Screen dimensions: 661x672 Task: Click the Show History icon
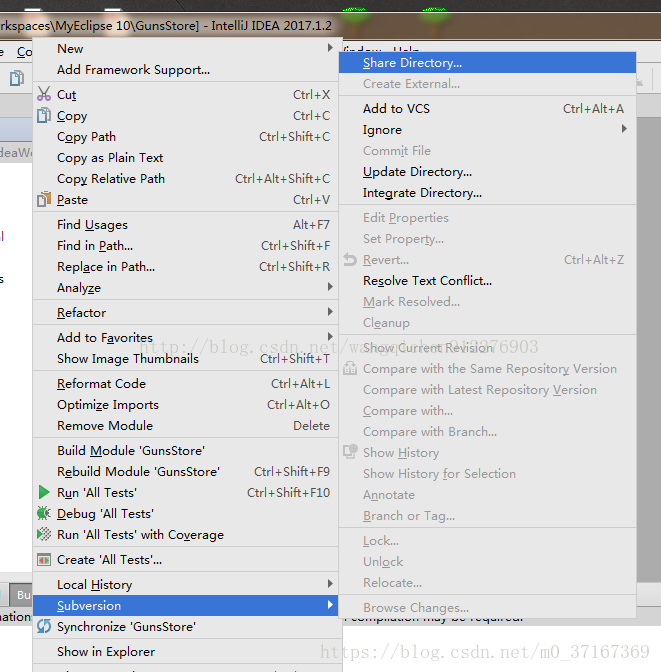point(350,452)
